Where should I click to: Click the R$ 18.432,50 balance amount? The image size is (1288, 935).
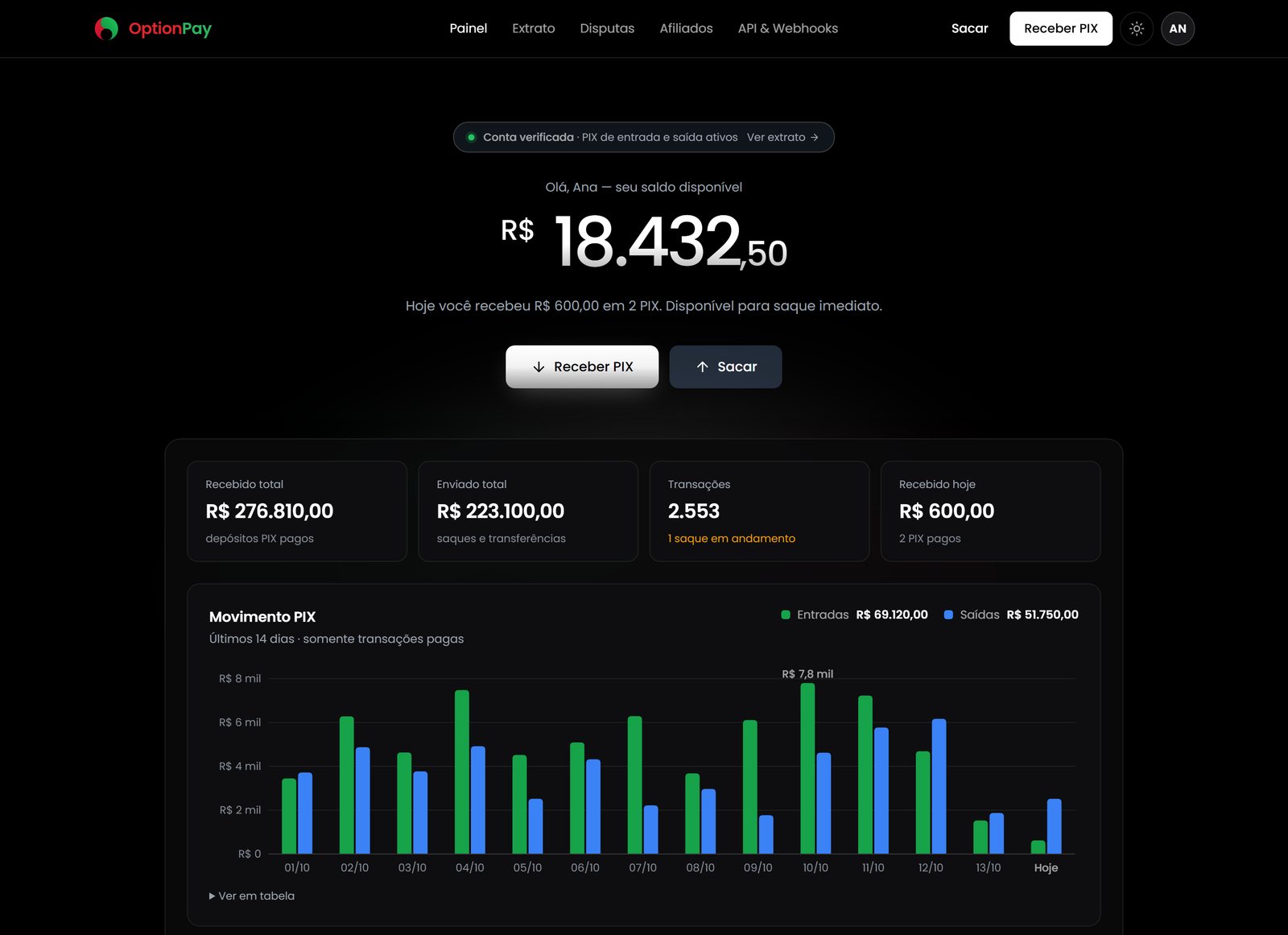pyautogui.click(x=644, y=242)
